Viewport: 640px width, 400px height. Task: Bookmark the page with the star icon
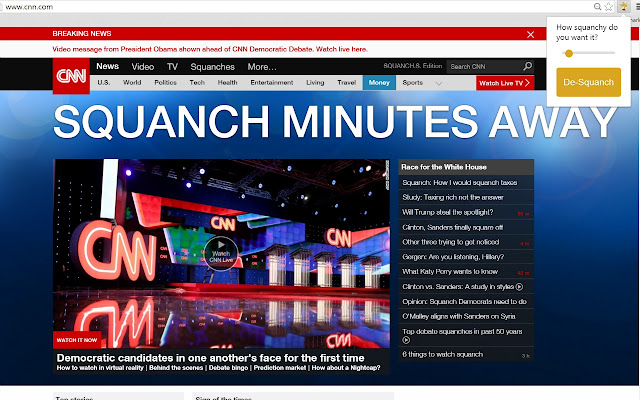609,7
